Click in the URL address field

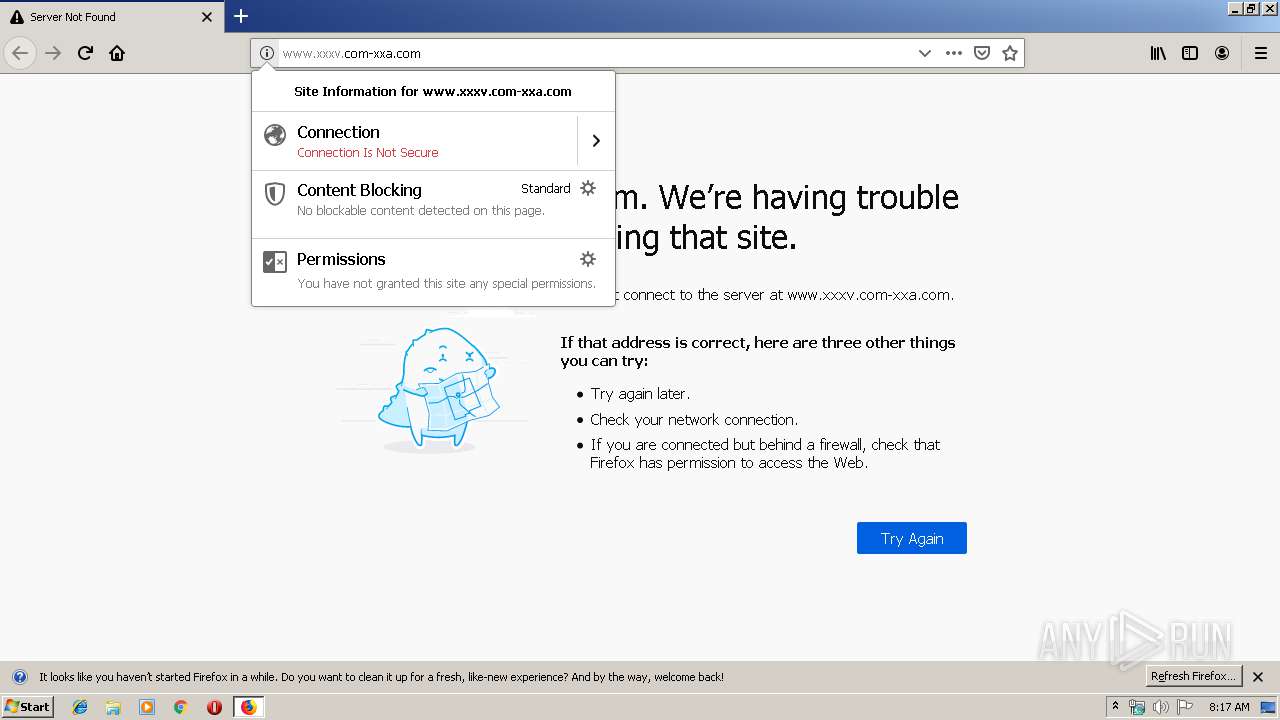pos(595,53)
